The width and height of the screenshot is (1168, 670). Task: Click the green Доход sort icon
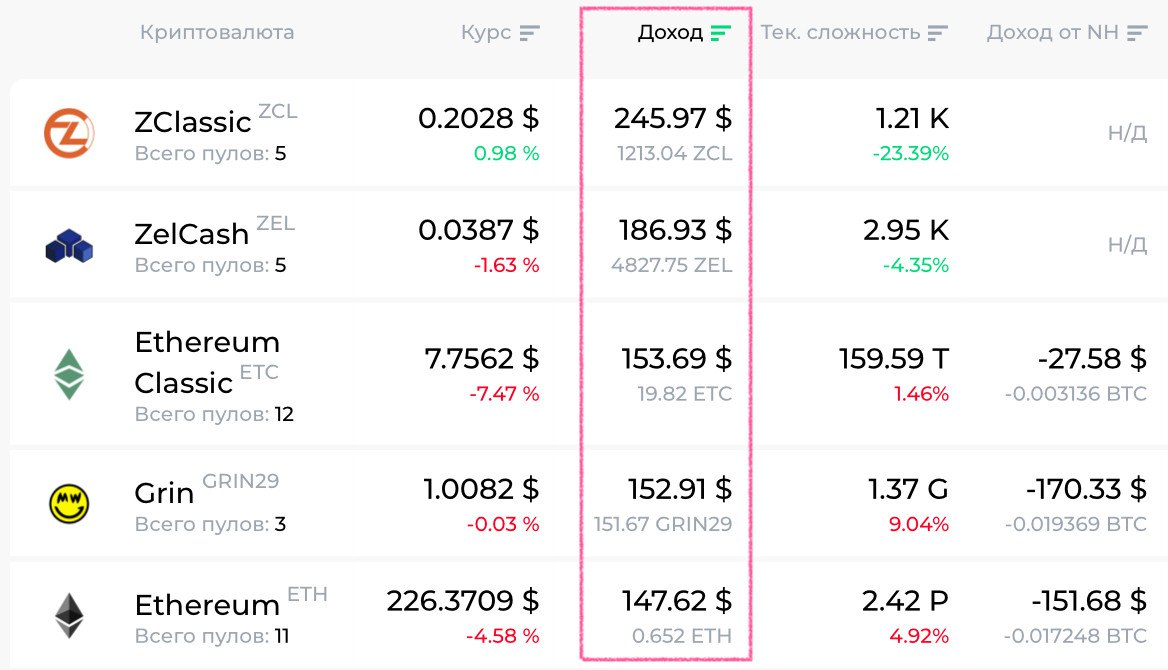pos(720,33)
